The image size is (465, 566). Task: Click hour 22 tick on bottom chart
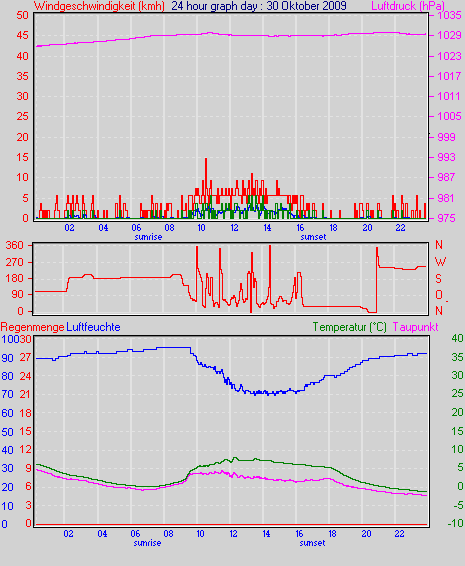(399, 534)
